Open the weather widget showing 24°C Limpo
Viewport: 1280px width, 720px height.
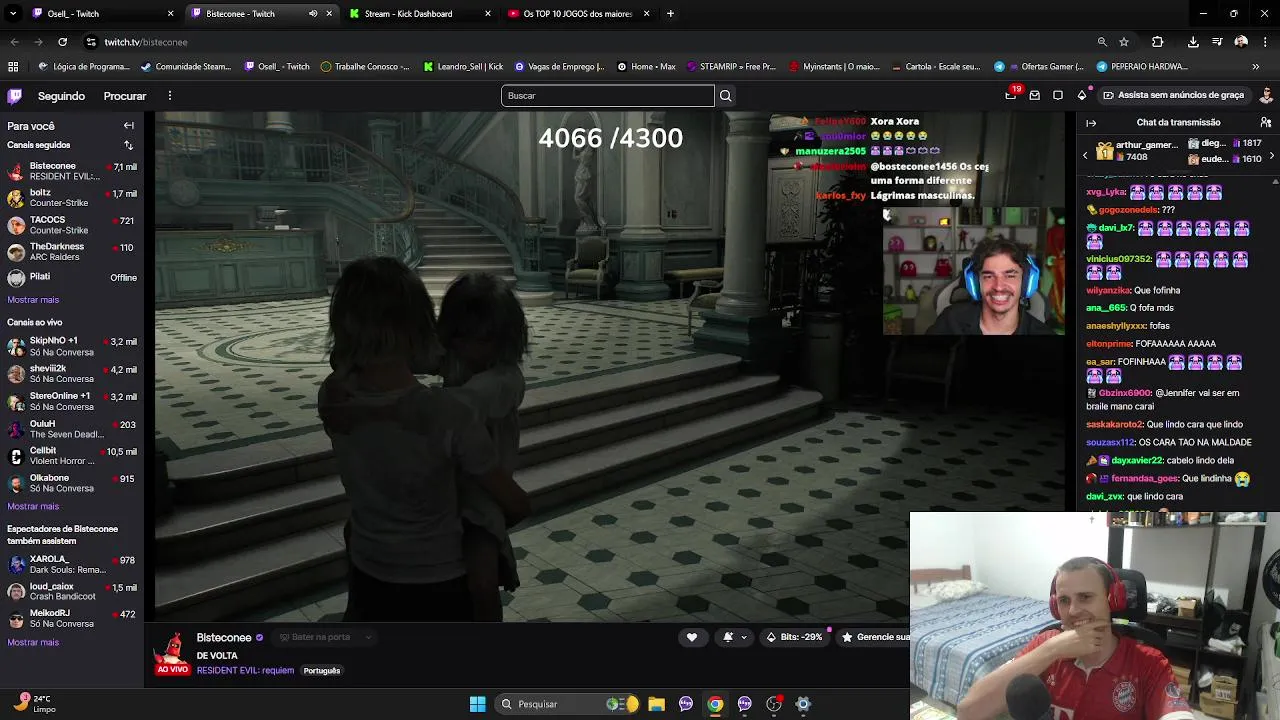pyautogui.click(x=34, y=704)
